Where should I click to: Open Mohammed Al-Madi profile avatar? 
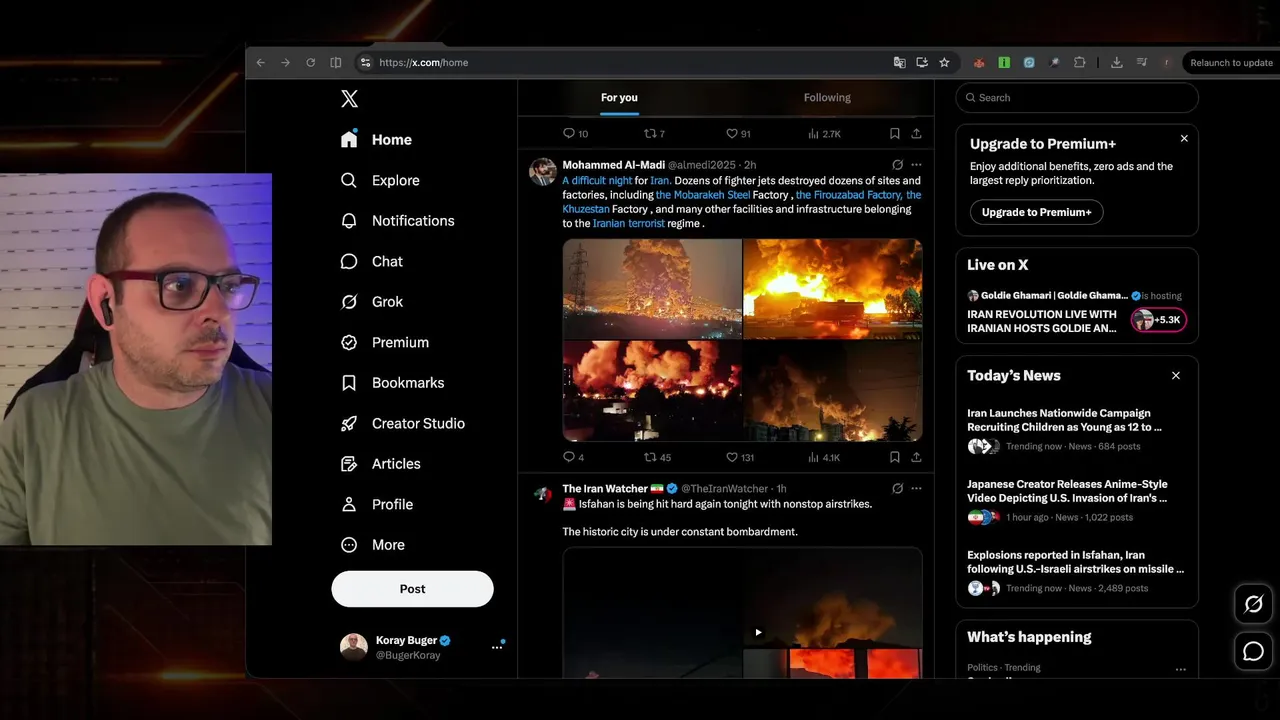coord(543,171)
